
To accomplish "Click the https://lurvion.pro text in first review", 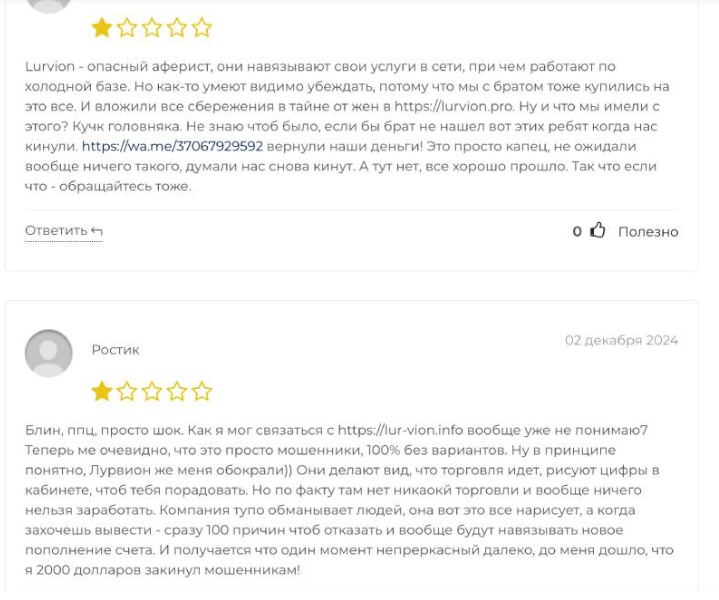I will (x=454, y=106).
